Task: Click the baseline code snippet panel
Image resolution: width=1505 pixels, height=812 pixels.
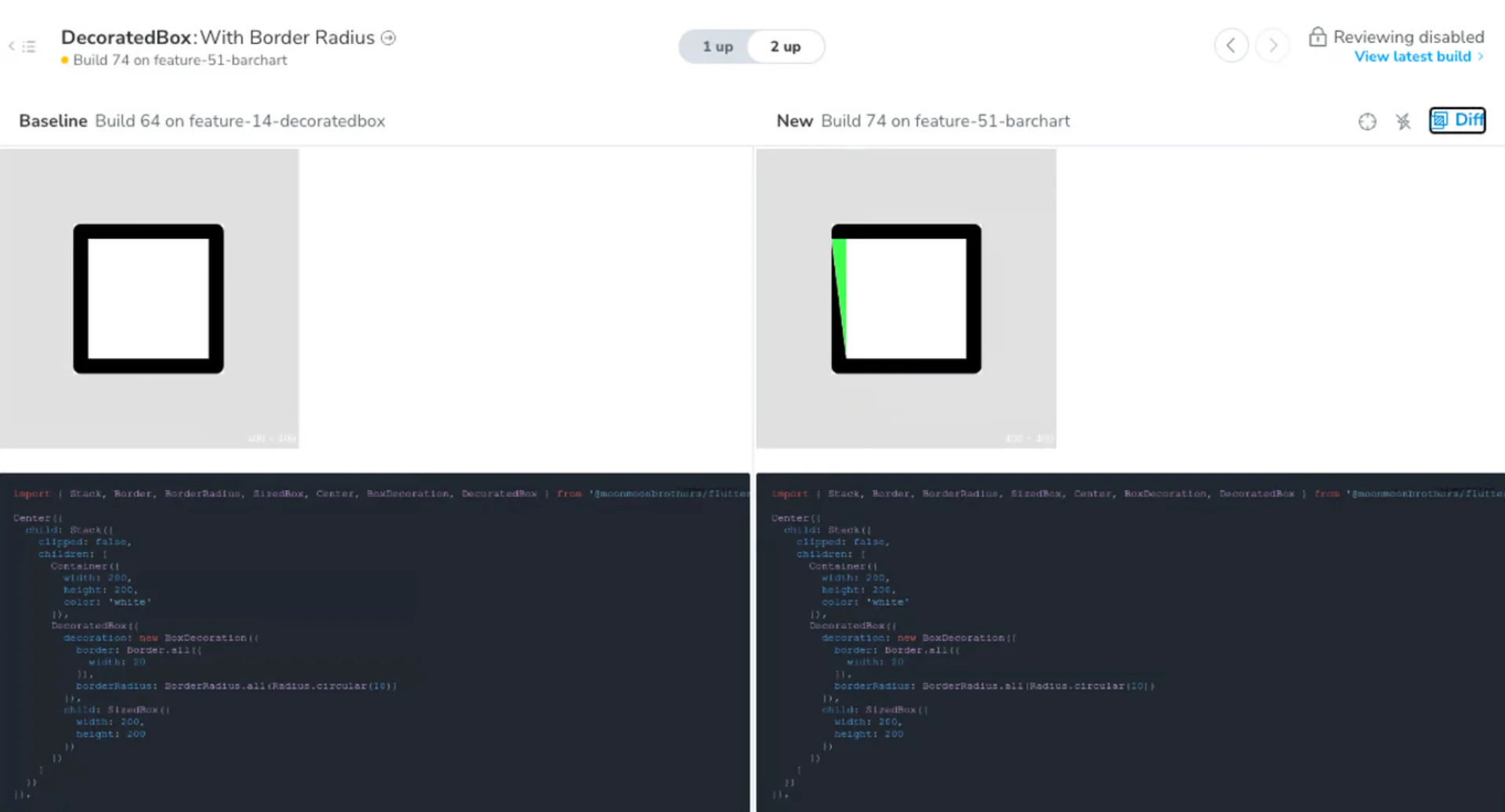Action: tap(375, 642)
